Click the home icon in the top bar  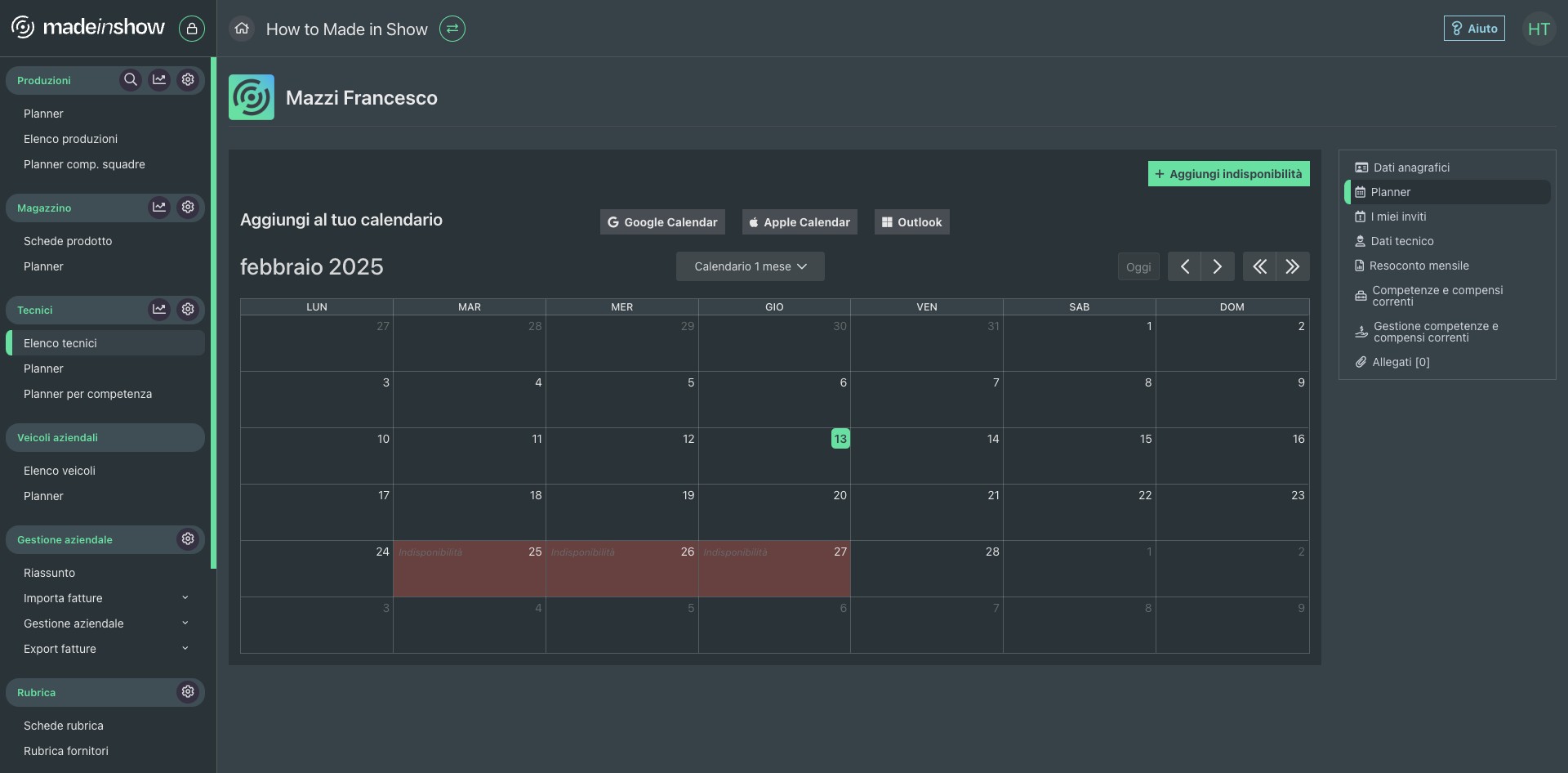tap(242, 29)
